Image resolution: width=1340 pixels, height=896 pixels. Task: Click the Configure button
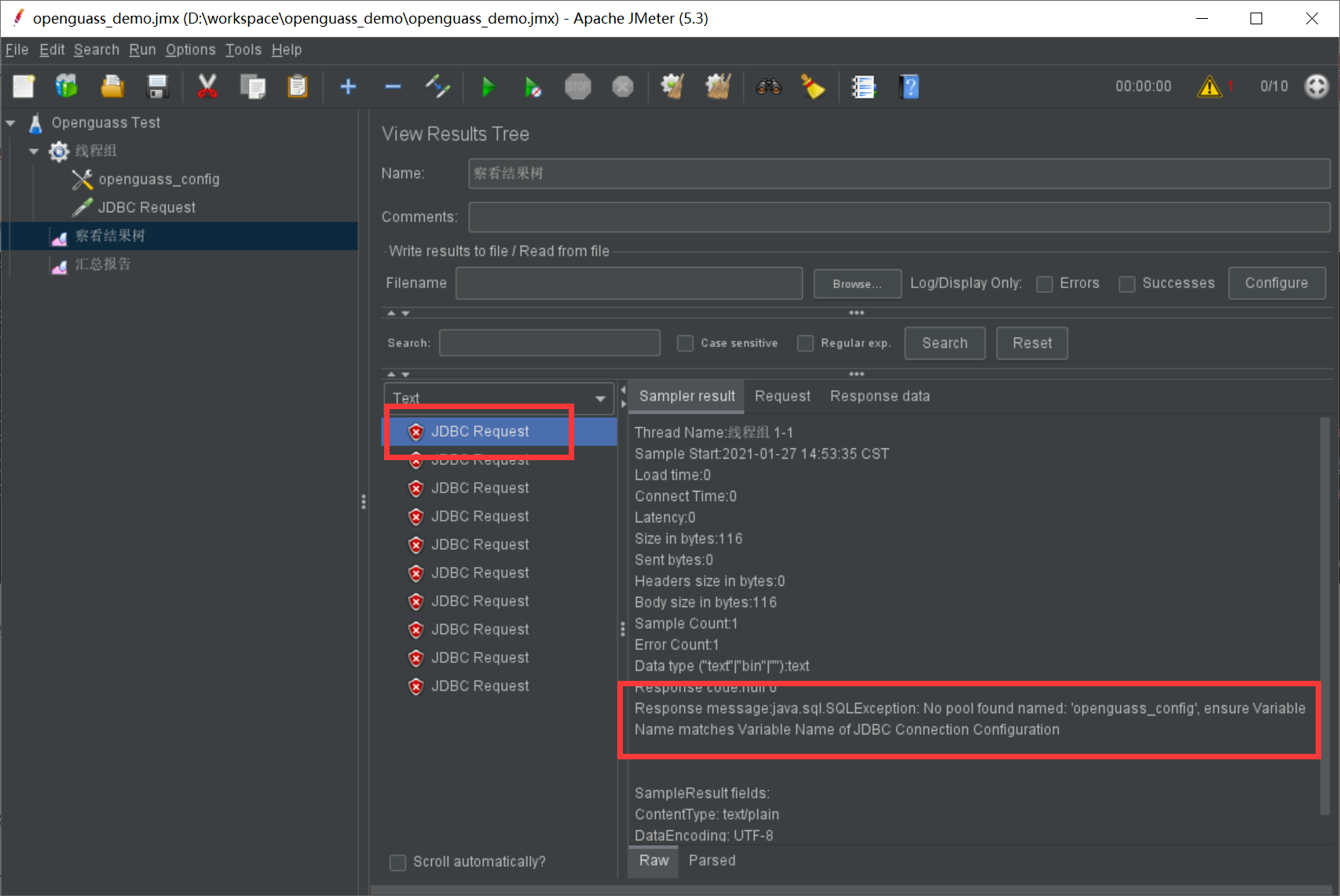click(x=1276, y=283)
